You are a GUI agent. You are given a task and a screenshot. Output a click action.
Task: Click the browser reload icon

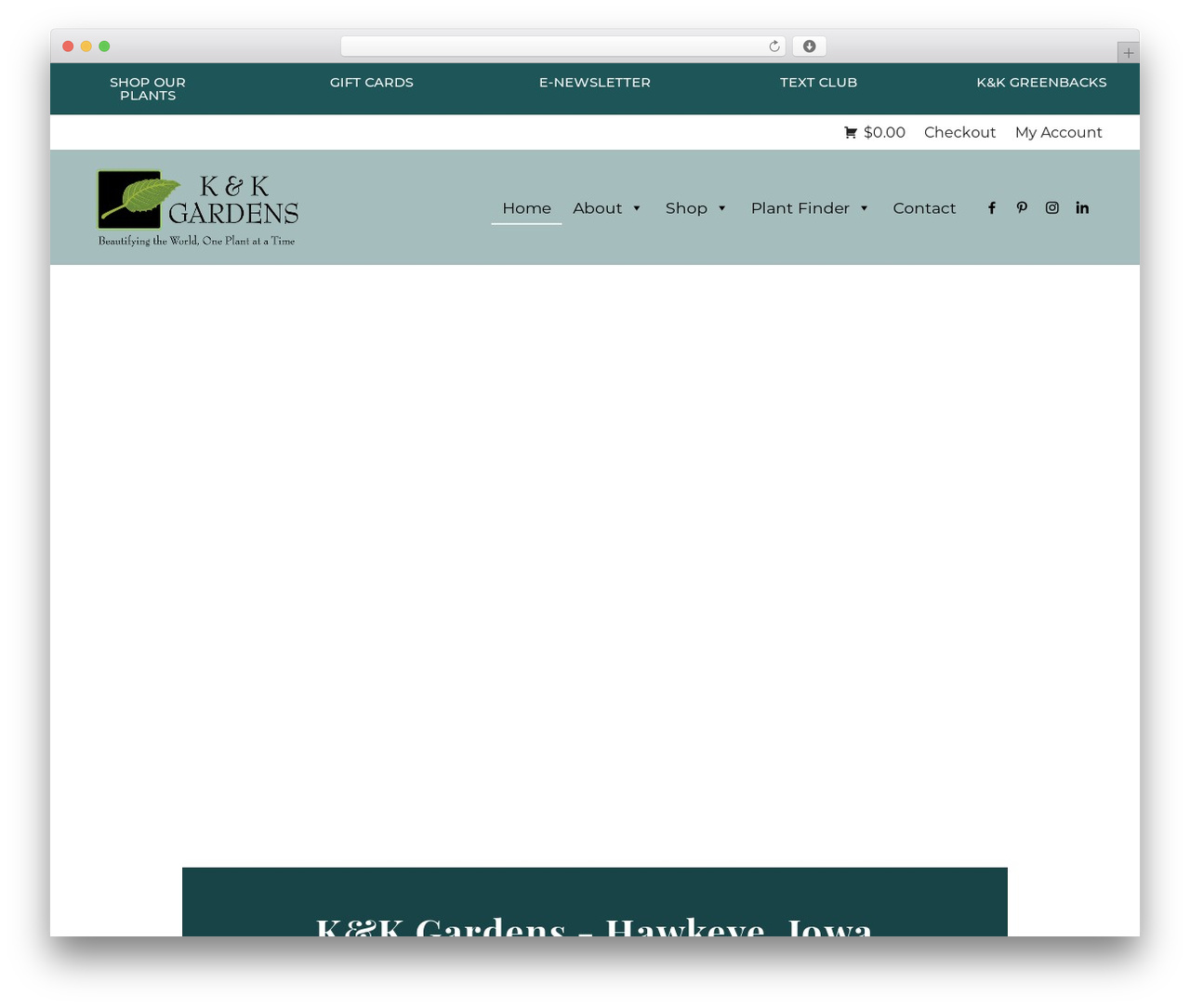[x=774, y=46]
